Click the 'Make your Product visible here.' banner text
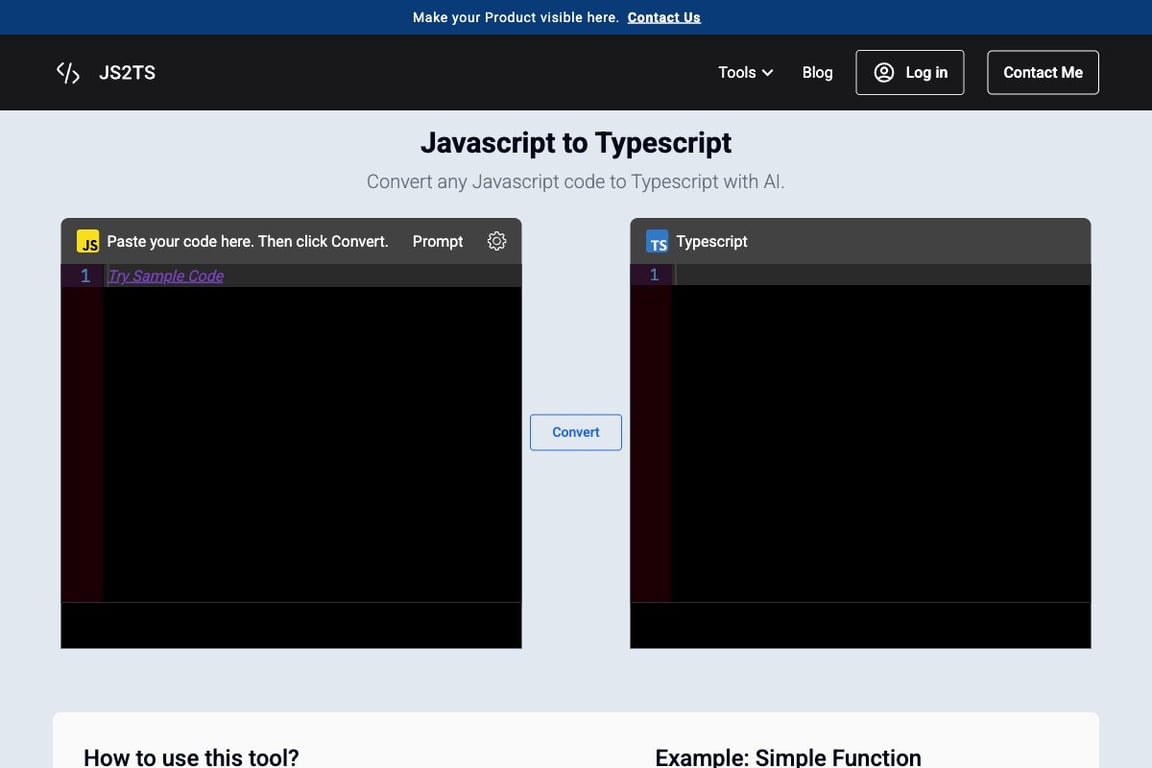The width and height of the screenshot is (1152, 768). point(516,18)
